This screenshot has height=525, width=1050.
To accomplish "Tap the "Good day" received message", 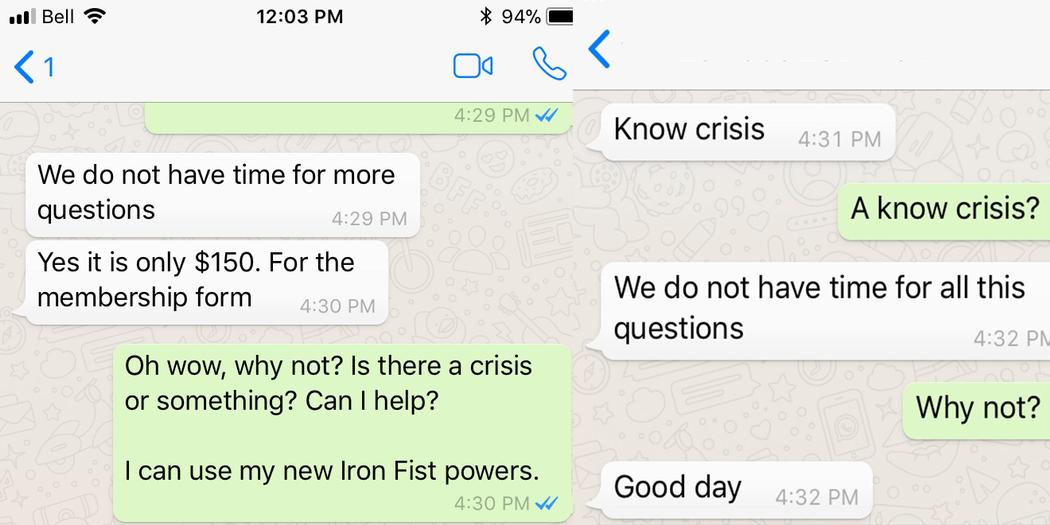I will tap(737, 490).
